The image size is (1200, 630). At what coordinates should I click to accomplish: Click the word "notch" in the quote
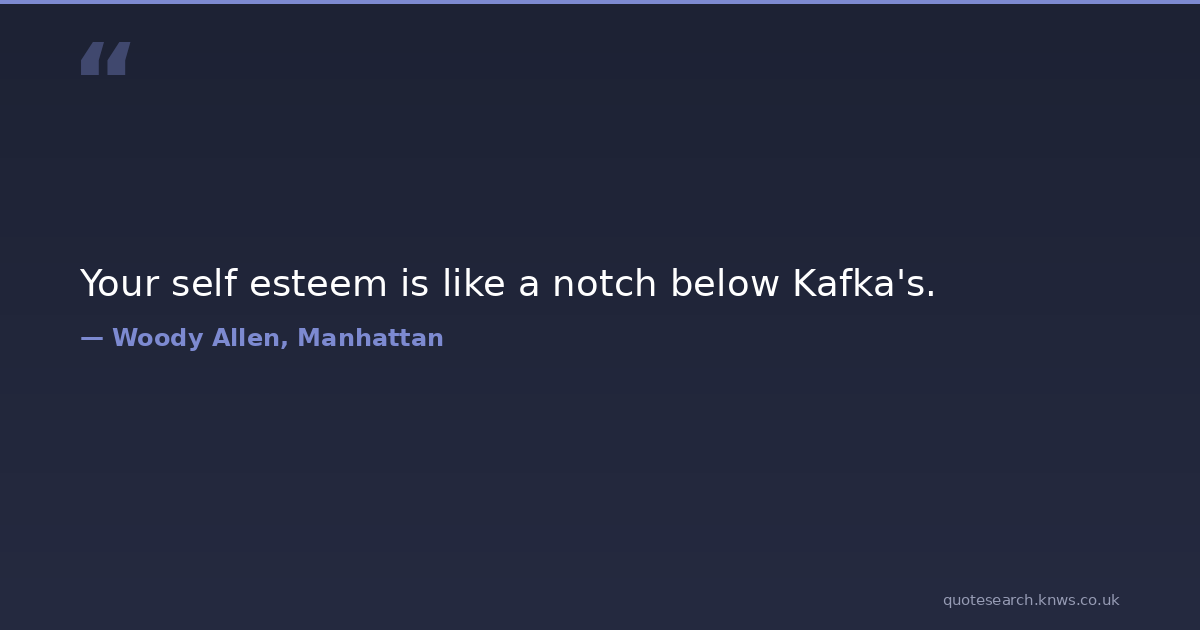click(x=605, y=284)
